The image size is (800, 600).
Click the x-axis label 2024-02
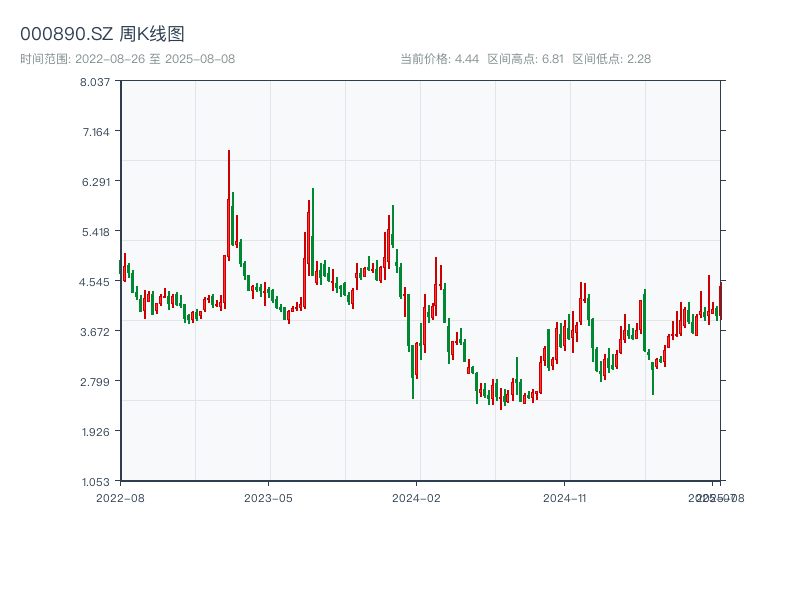coord(416,498)
